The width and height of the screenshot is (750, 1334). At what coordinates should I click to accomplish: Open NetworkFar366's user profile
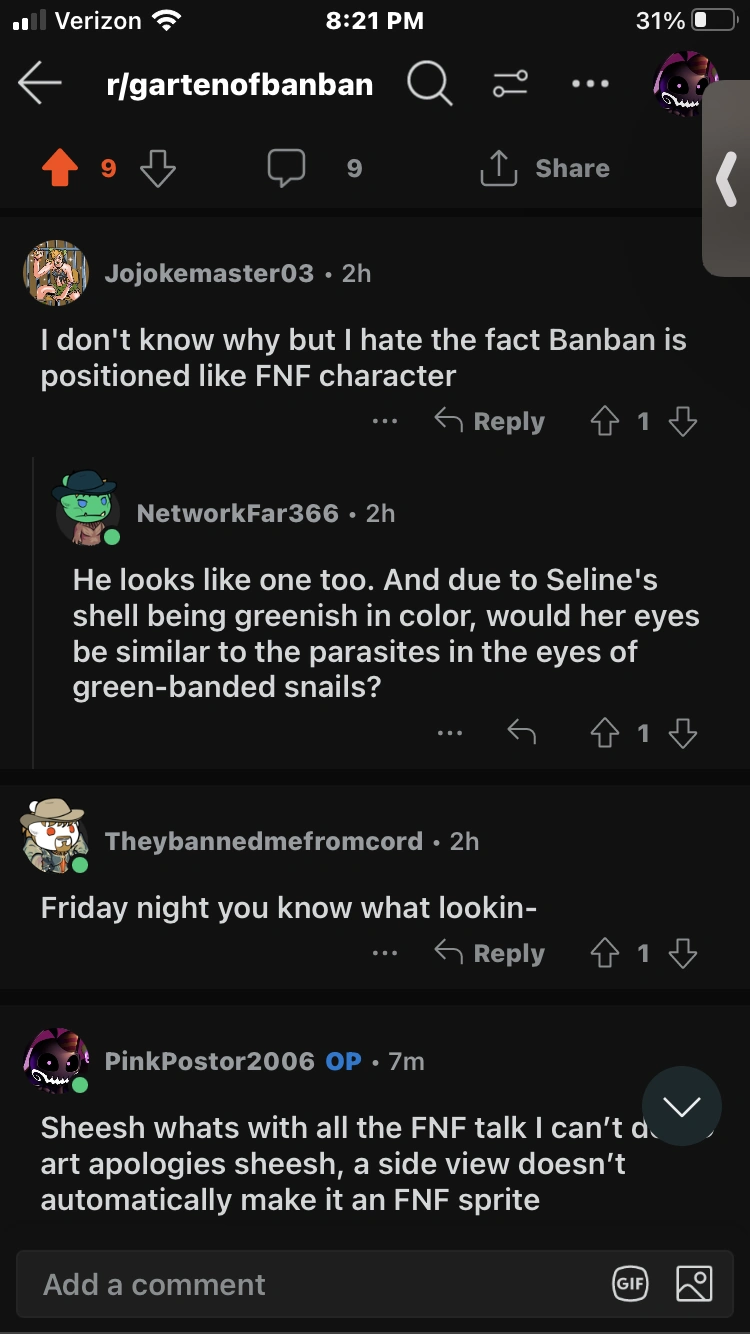coord(237,513)
